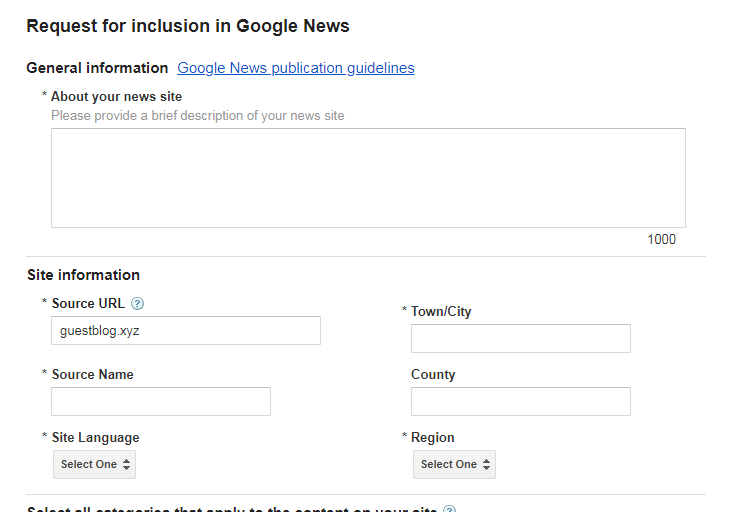Open the Region Select One dropdown
The height and width of the screenshot is (519, 731).
(x=455, y=464)
